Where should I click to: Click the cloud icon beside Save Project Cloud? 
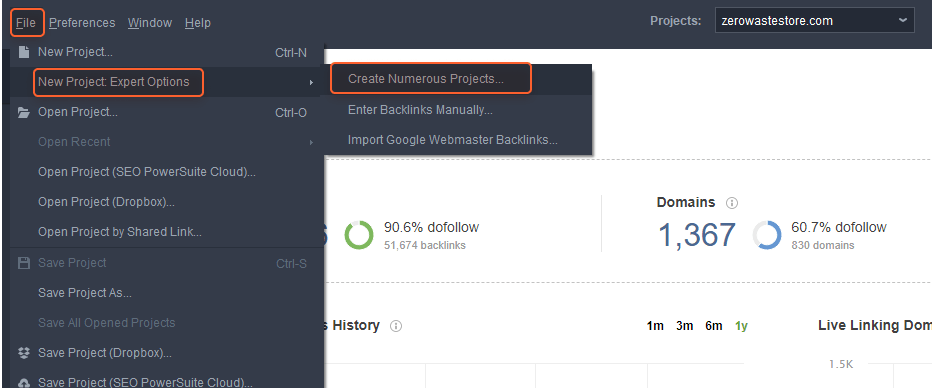24,383
